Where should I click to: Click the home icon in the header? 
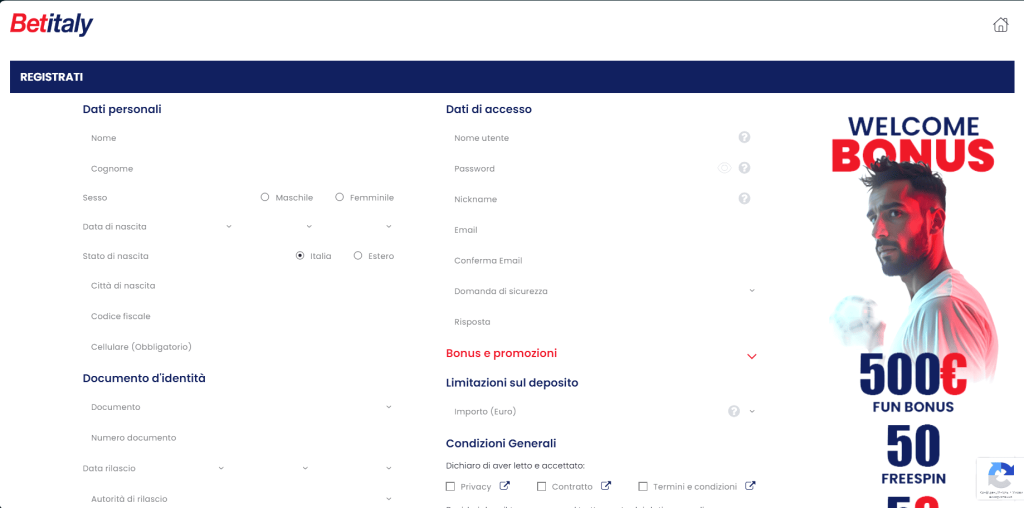1000,25
